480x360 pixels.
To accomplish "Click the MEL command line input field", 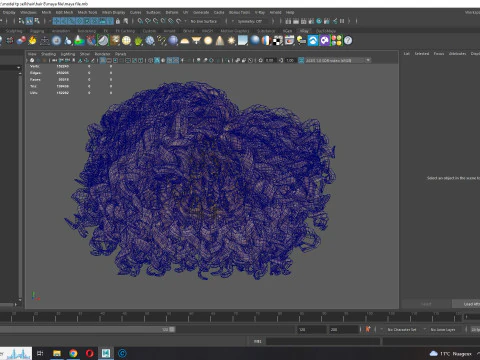I will tap(323, 341).
